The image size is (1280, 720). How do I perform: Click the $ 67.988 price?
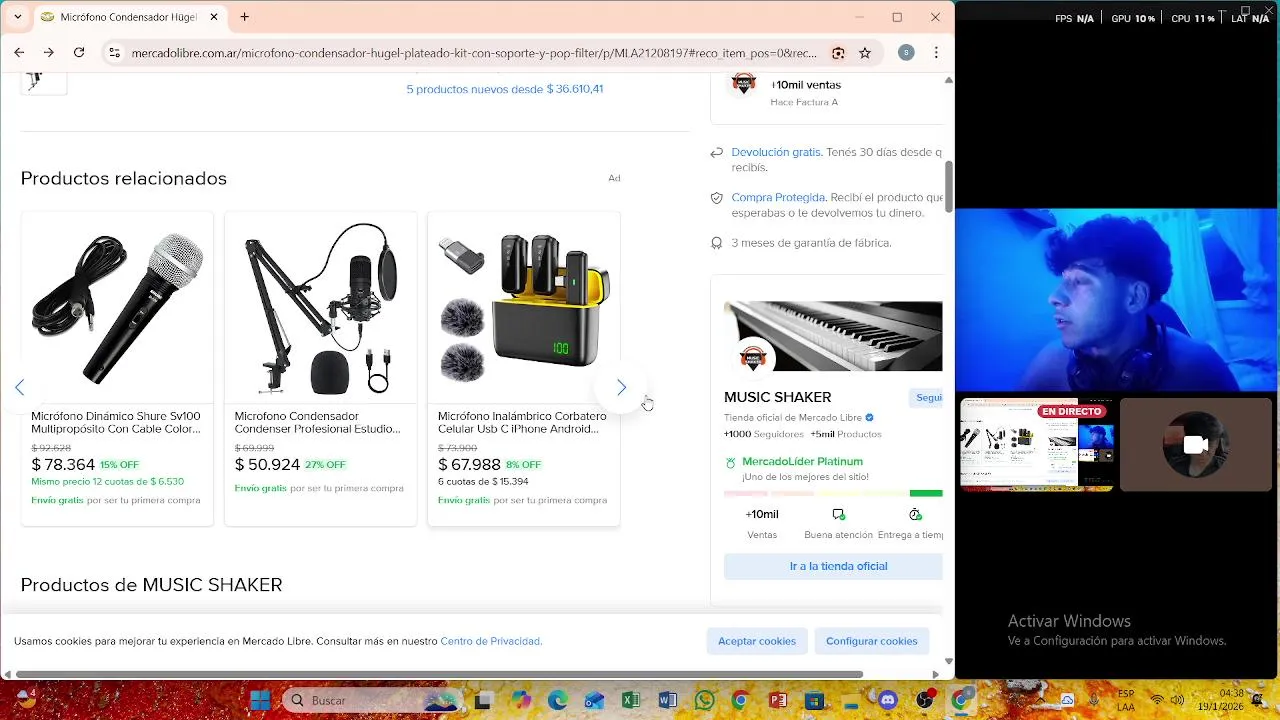point(469,465)
